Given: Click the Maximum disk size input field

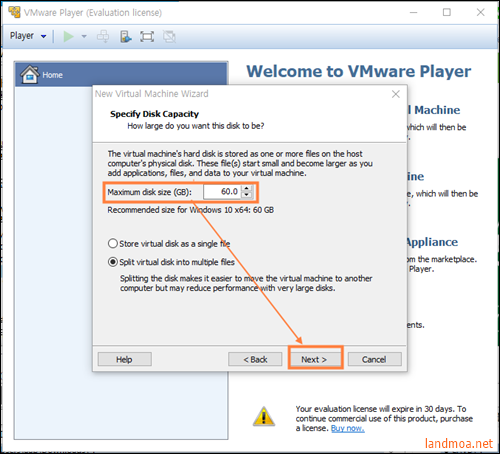Looking at the screenshot, I should point(222,192).
